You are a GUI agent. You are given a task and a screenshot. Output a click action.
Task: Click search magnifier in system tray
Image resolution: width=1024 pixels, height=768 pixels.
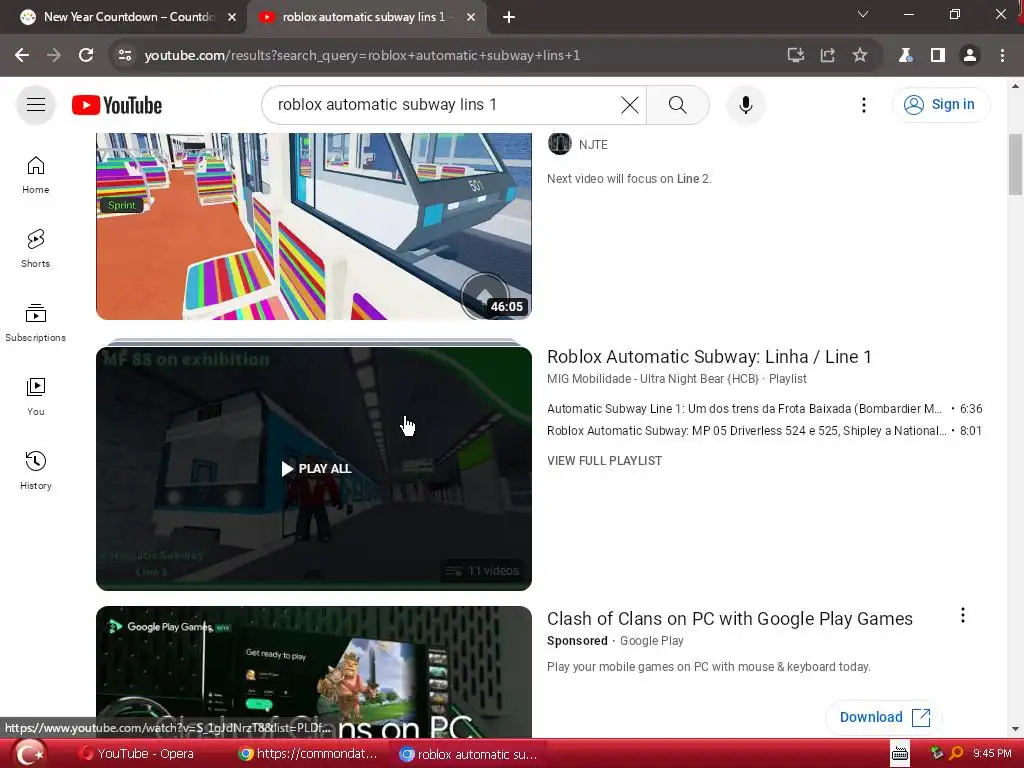[955, 753]
